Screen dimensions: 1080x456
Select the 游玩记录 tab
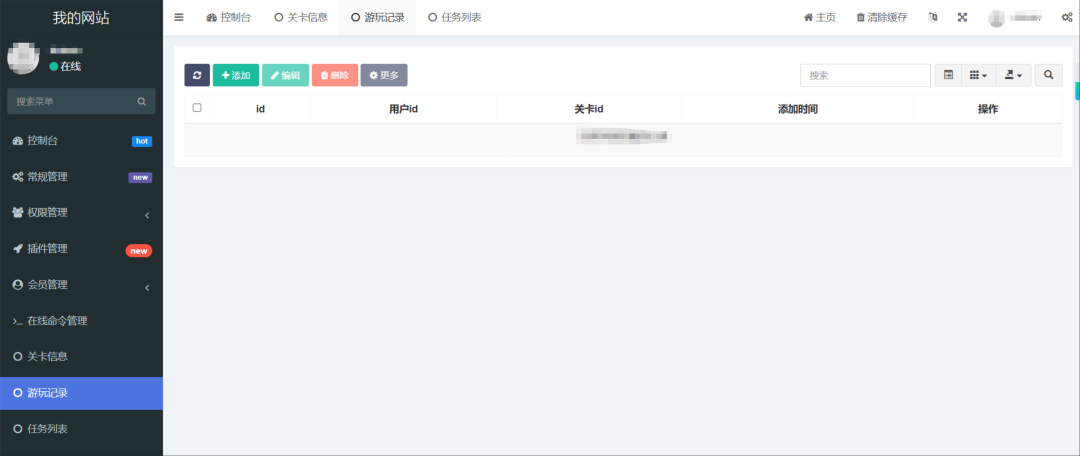click(377, 17)
